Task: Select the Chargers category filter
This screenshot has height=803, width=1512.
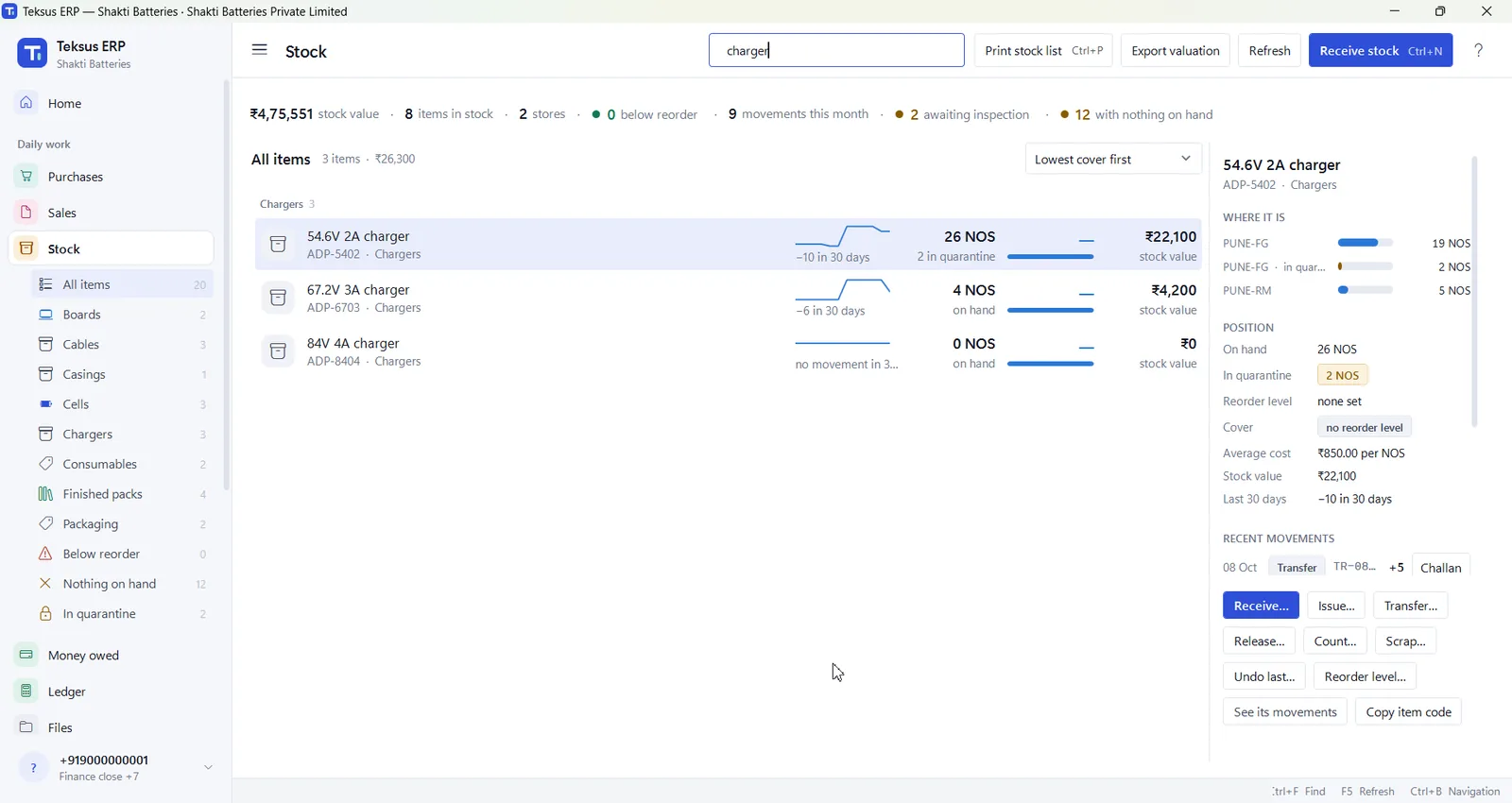Action: tap(123, 435)
